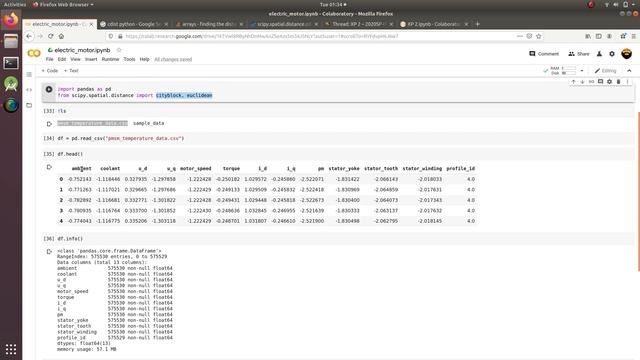Add a new Code cell

[x=50, y=71]
